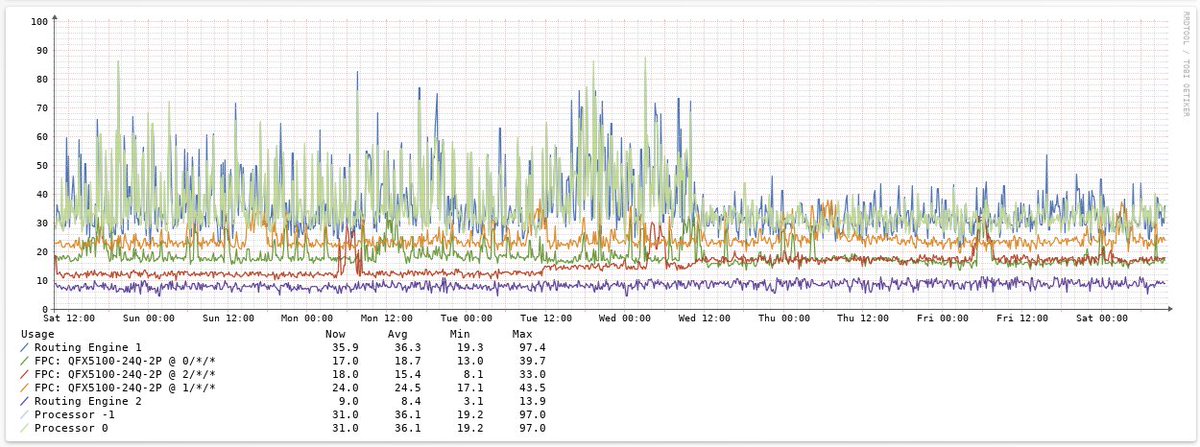Click Routing Engine 1 Max value 97.4
The height and width of the screenshot is (447, 1200).
pos(531,347)
